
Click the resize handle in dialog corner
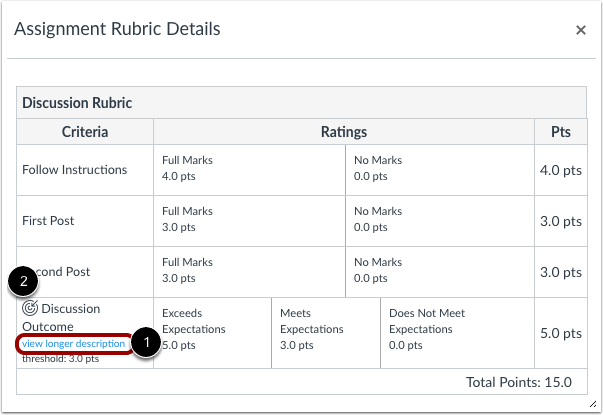tap(593, 404)
